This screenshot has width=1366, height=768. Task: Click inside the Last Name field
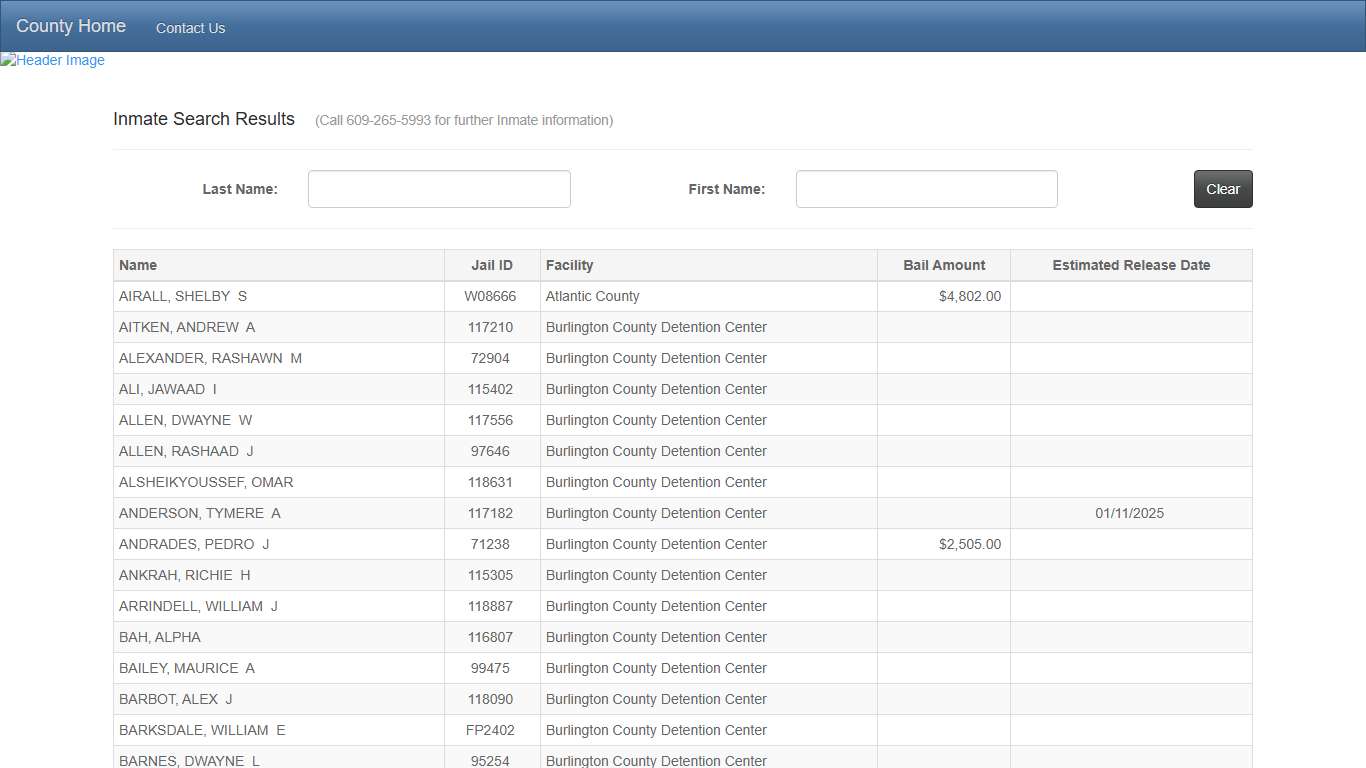point(438,189)
